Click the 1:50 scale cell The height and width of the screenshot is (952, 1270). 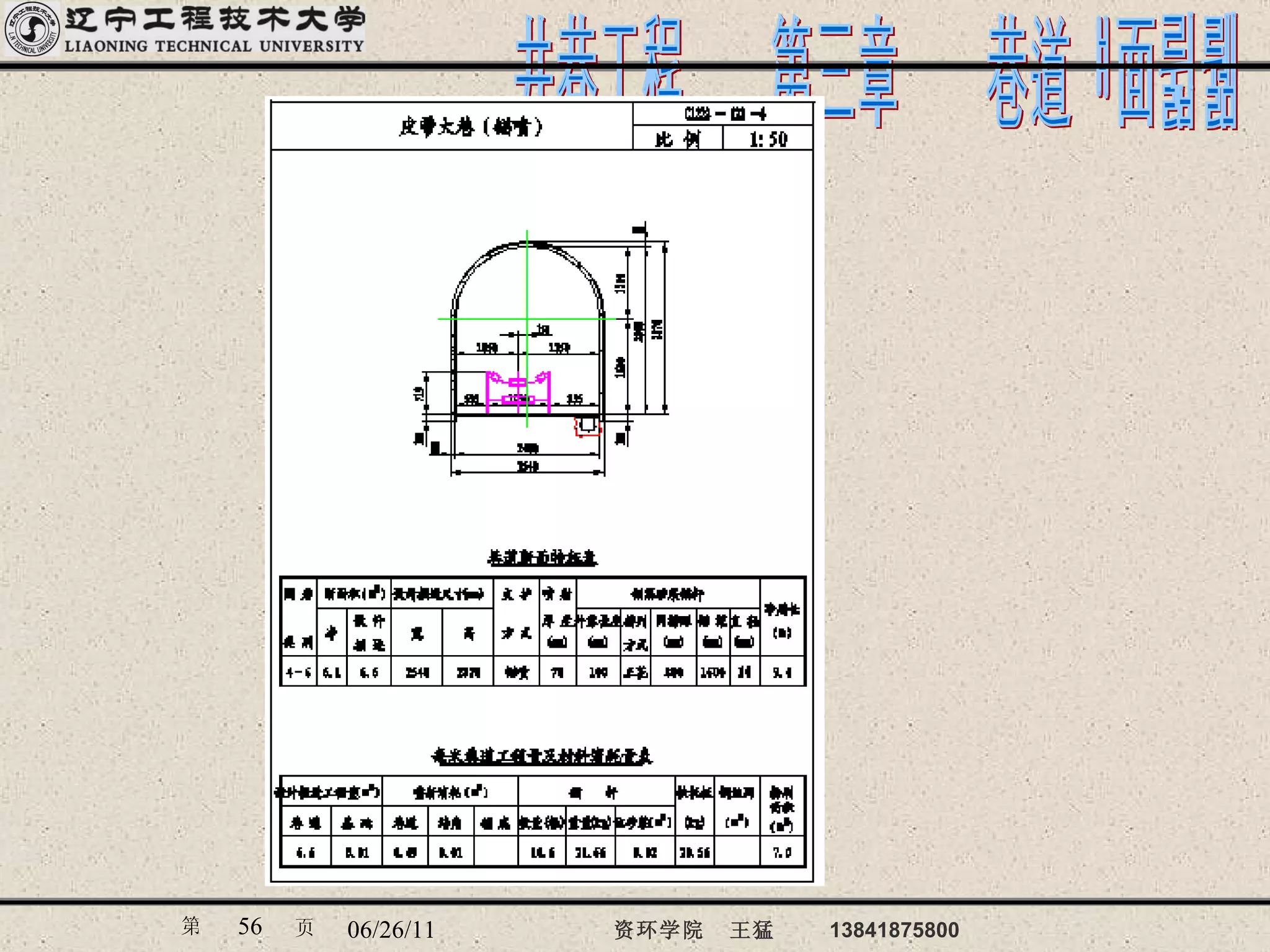pos(768,139)
